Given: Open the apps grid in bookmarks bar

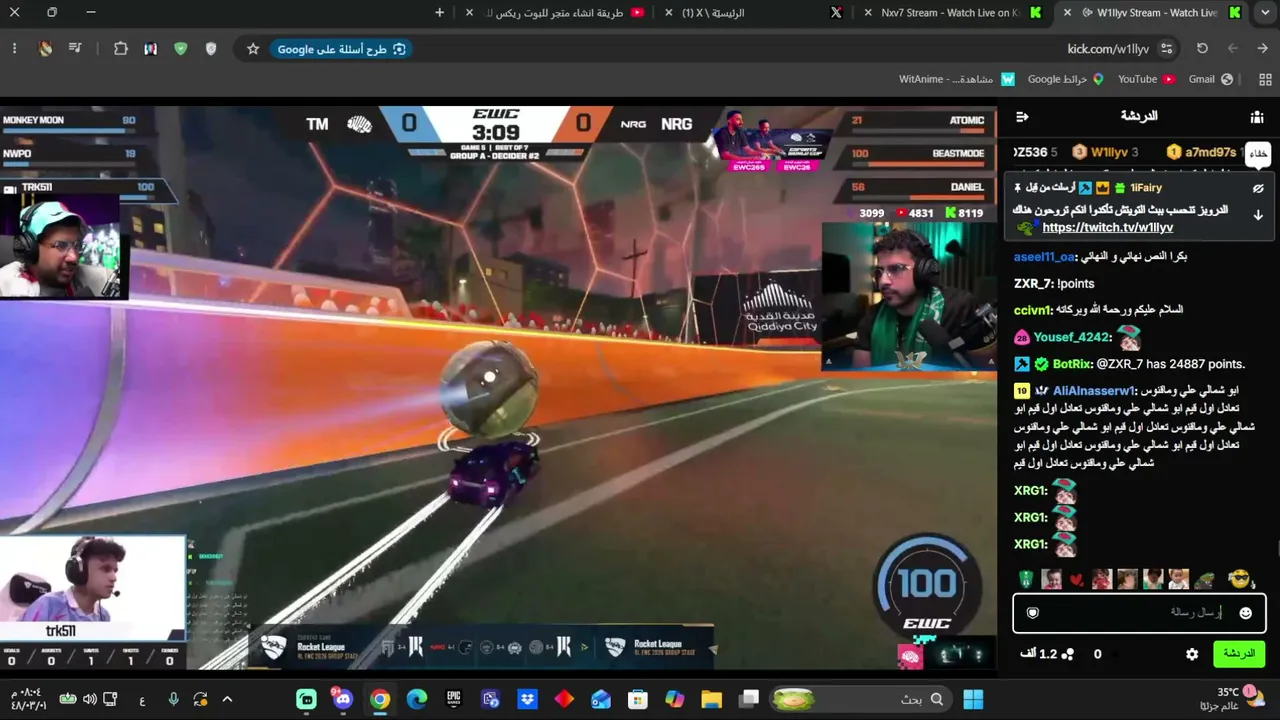Looking at the screenshot, I should point(1265,79).
